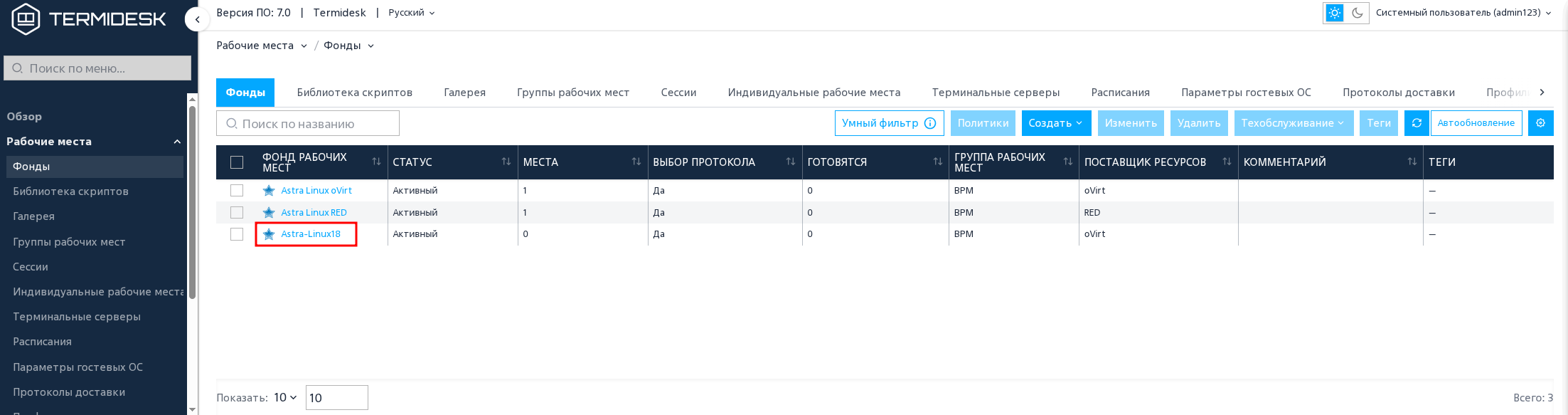Open the Техобслуживание dropdown
The image size is (1568, 415).
(x=1294, y=123)
